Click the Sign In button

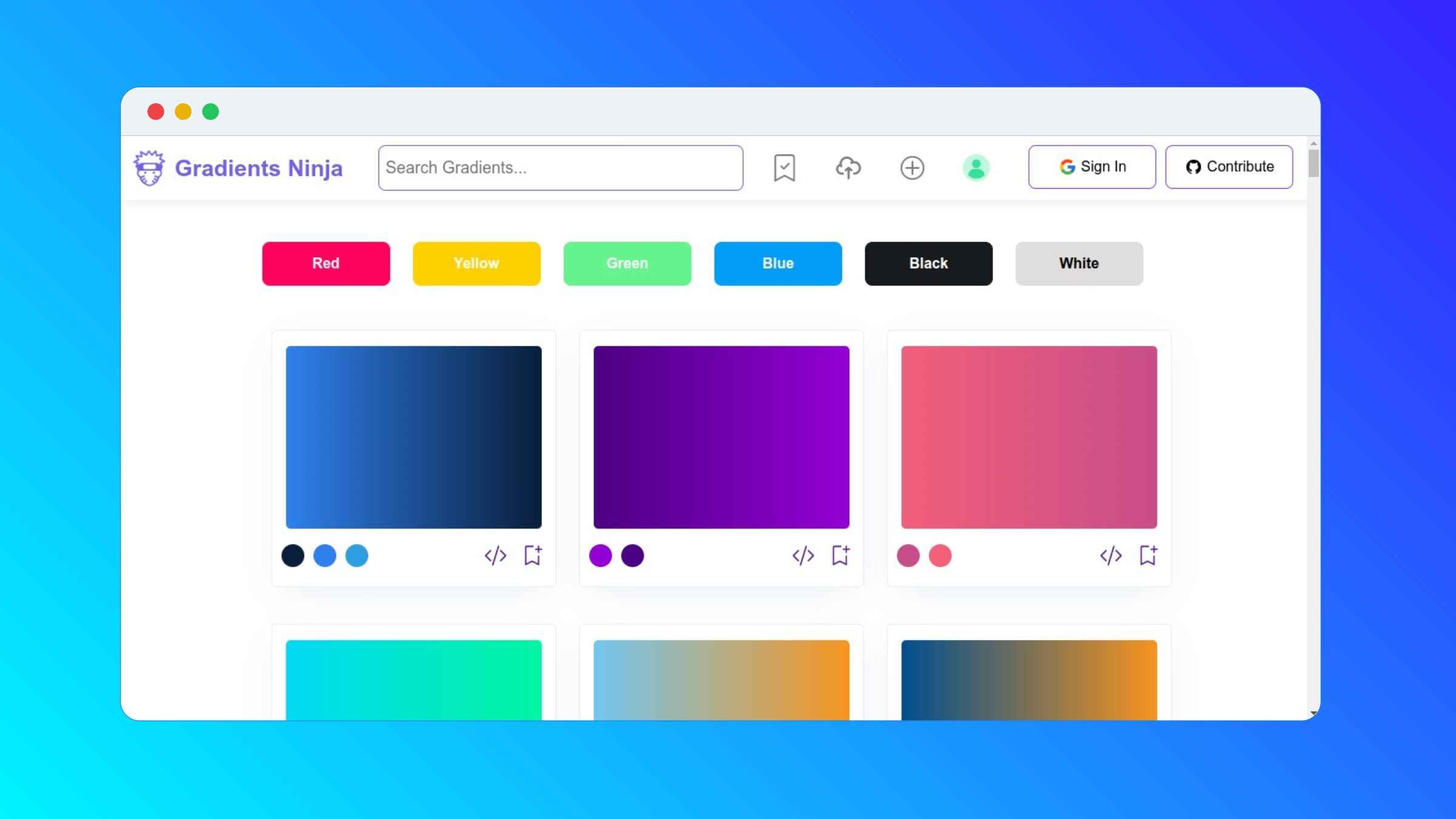[x=1092, y=166]
